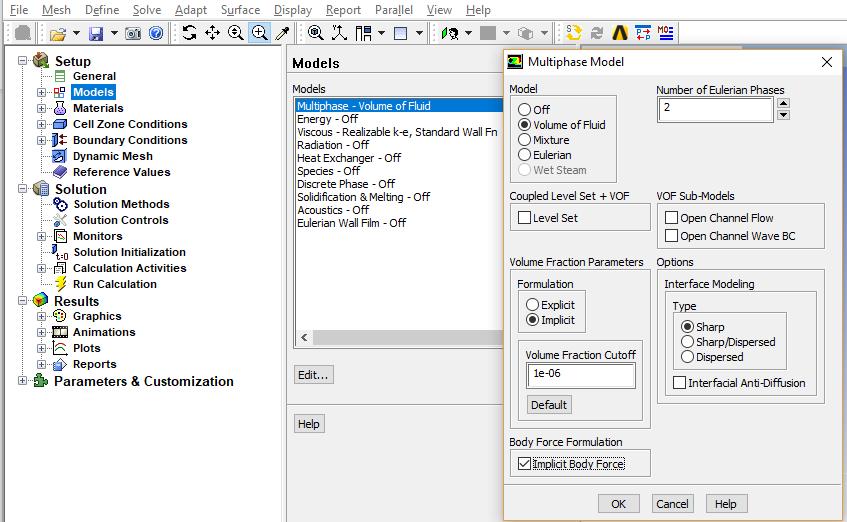Click the General tree icon
The image size is (847, 522).
pos(60,76)
